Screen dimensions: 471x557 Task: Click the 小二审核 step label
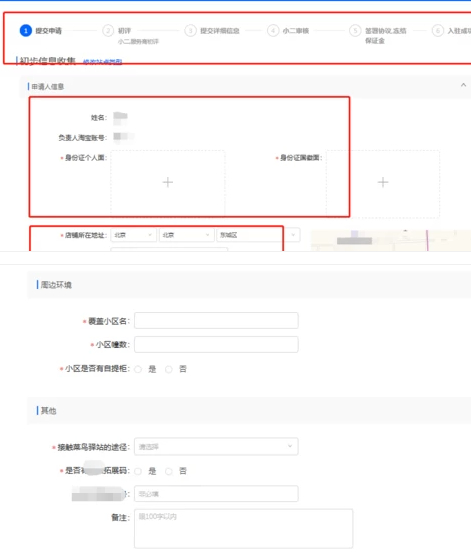(296, 31)
